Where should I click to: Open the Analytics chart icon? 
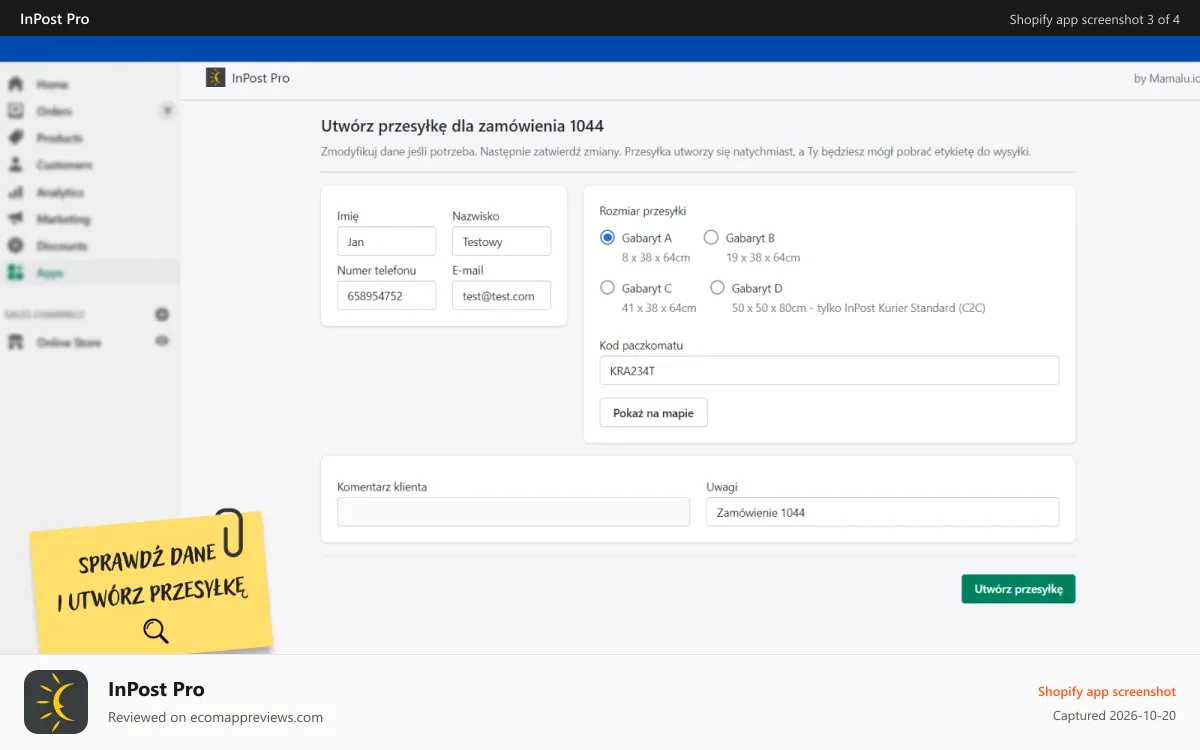(x=15, y=192)
